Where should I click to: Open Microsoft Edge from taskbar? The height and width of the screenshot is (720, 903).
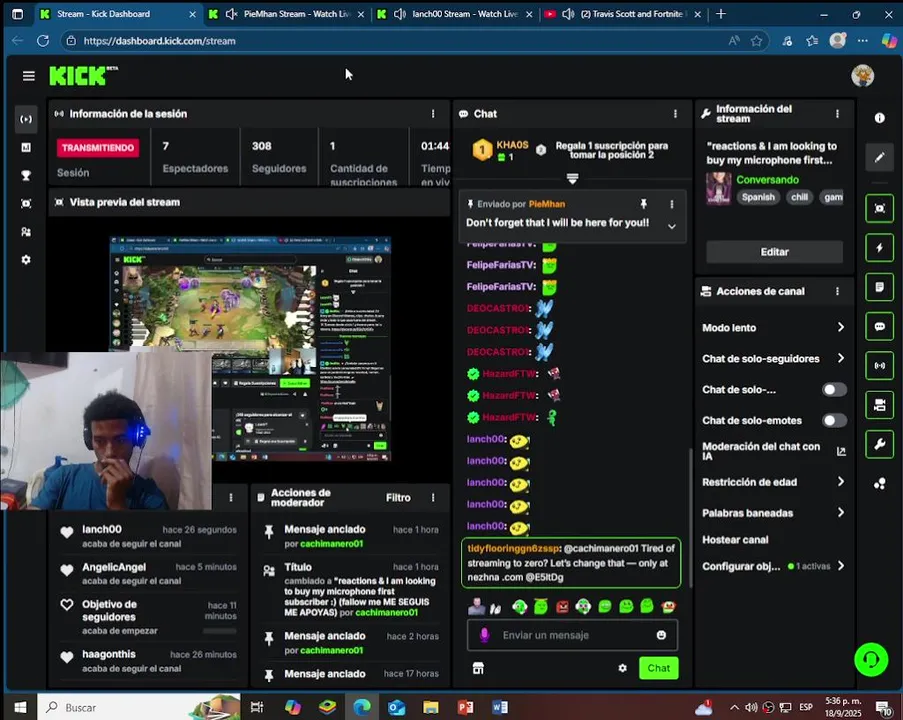pos(362,707)
